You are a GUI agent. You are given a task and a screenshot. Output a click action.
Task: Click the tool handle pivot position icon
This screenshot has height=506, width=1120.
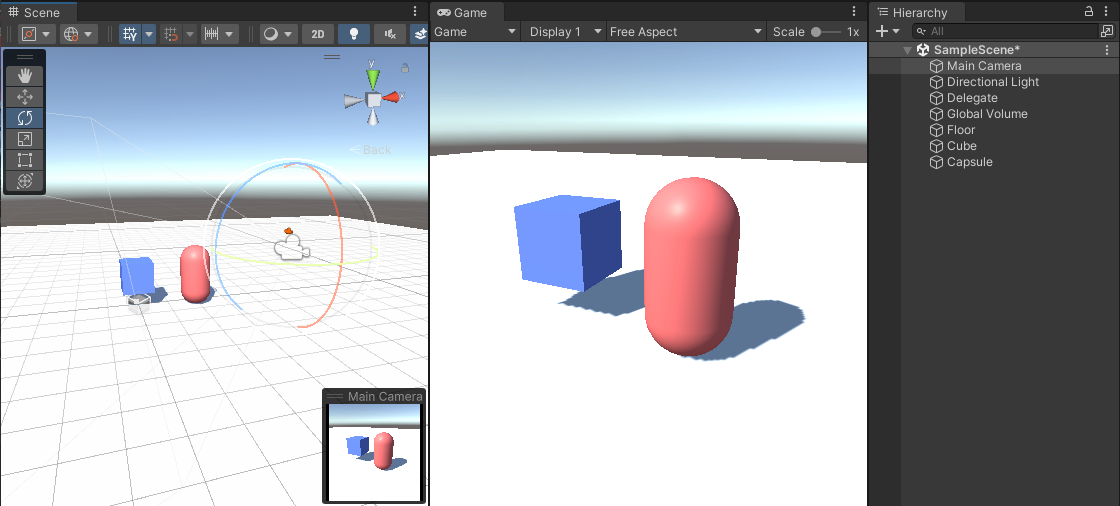point(29,34)
